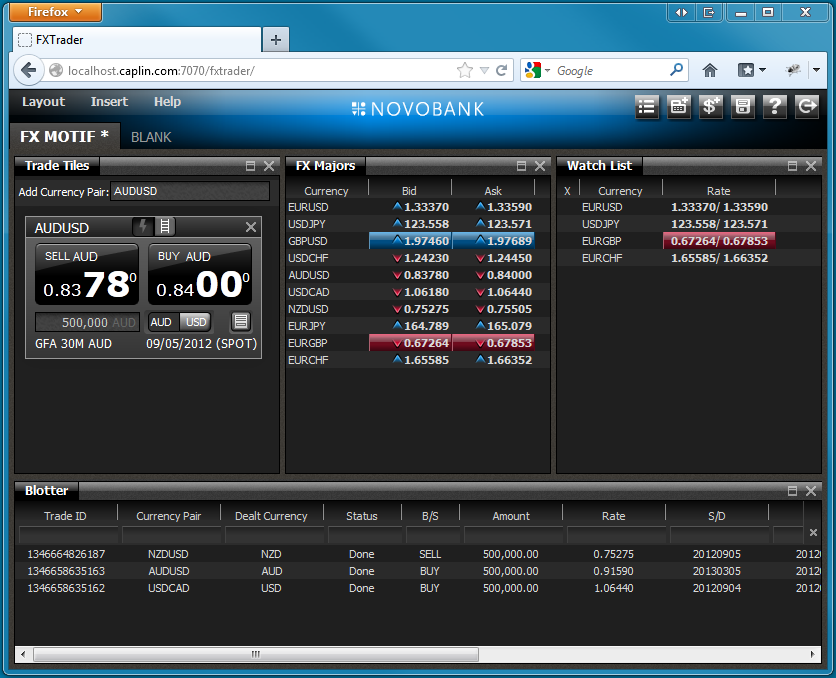Close the AUDUSD trade tile
The width and height of the screenshot is (836, 678).
pos(251,227)
